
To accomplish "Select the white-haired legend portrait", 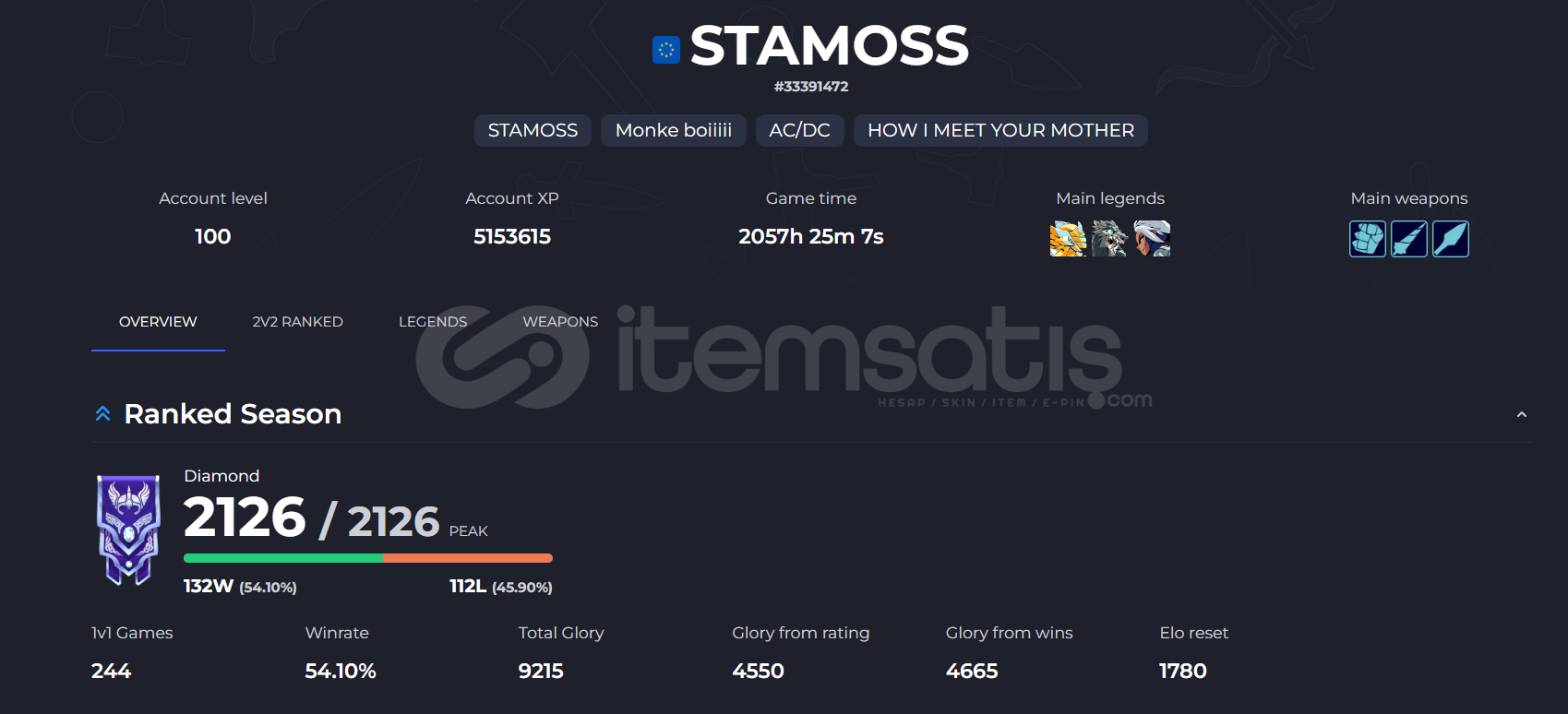I will tap(1152, 239).
